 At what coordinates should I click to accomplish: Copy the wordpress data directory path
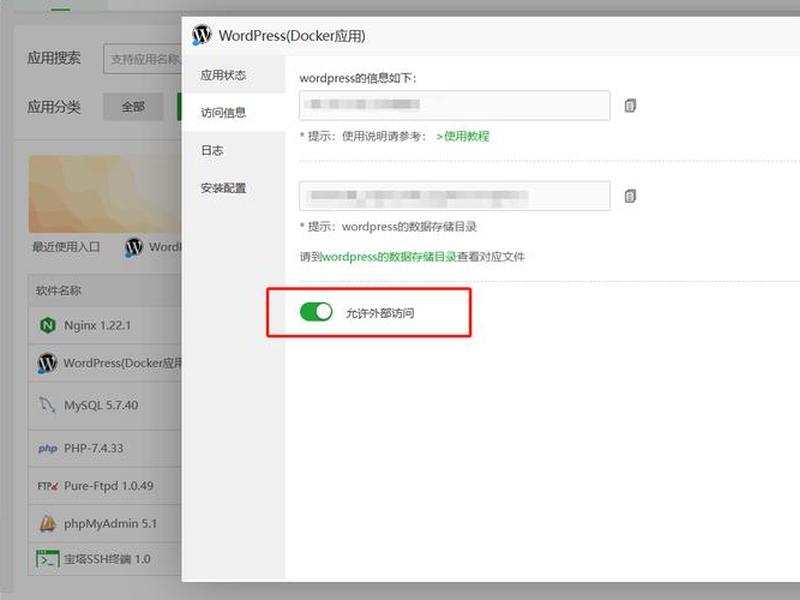pos(630,196)
